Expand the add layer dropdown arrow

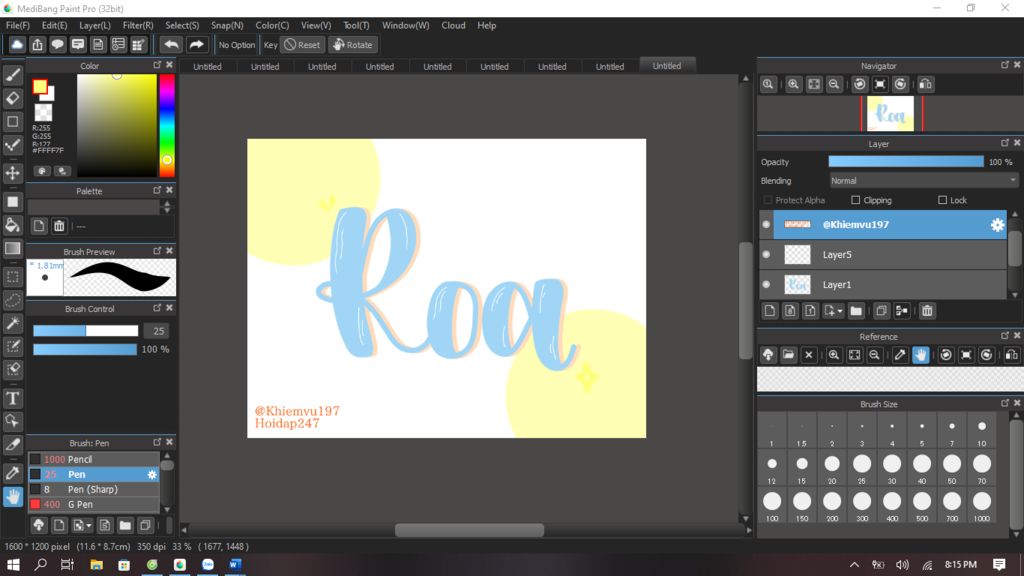pyautogui.click(x=840, y=311)
